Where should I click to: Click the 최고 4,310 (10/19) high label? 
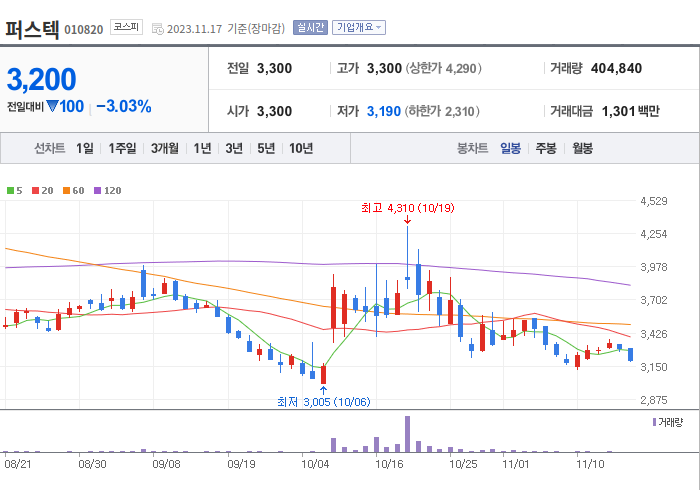click(x=408, y=208)
